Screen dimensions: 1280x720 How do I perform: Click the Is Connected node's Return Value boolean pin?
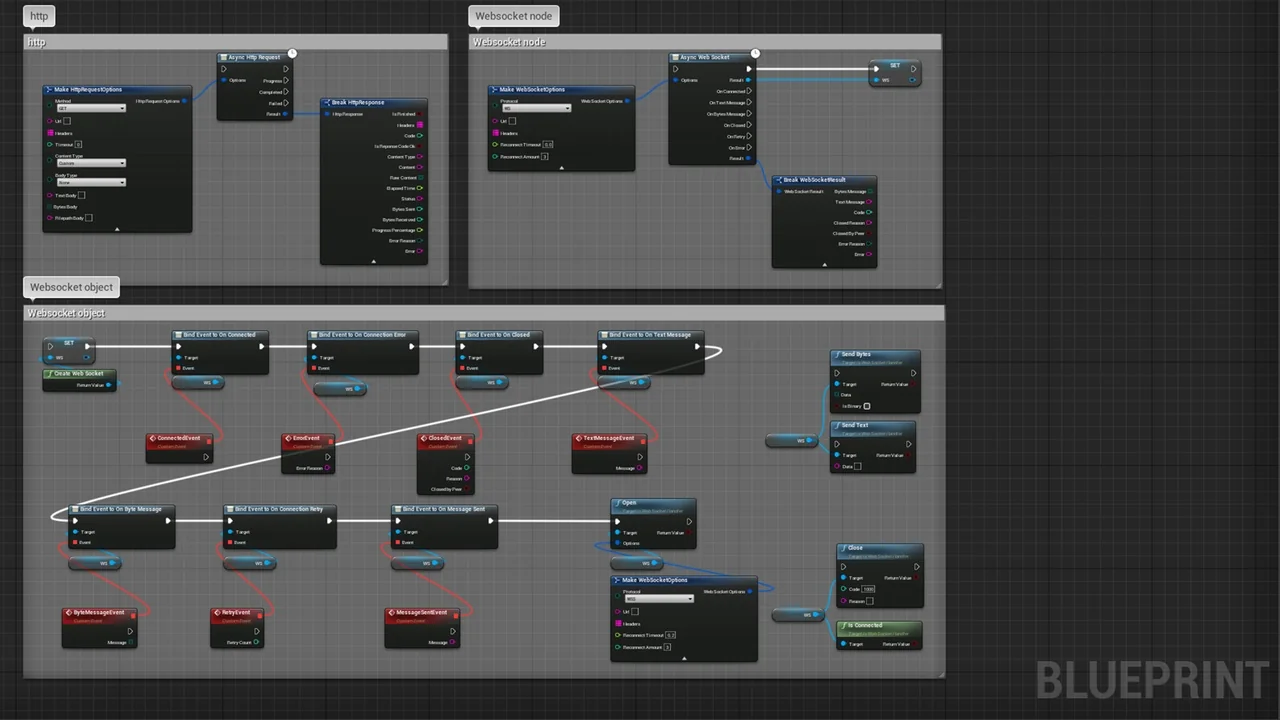[915, 644]
